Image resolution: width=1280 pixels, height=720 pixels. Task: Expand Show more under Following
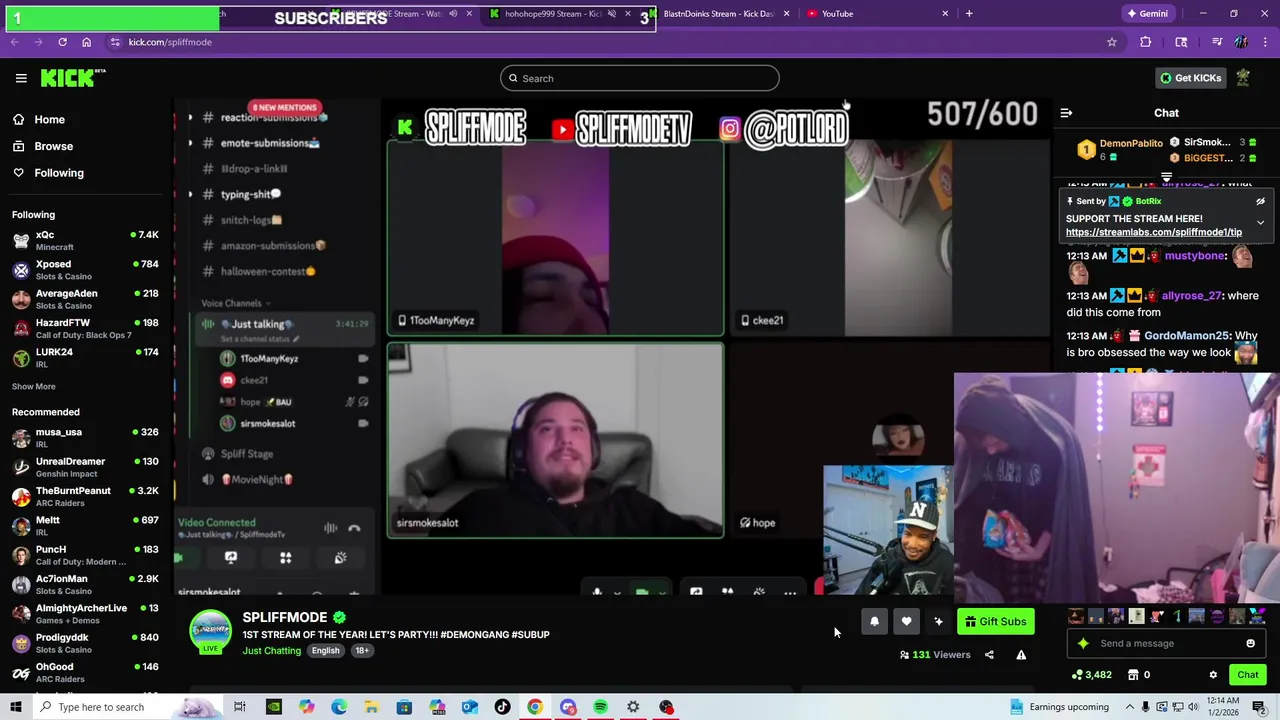click(34, 386)
